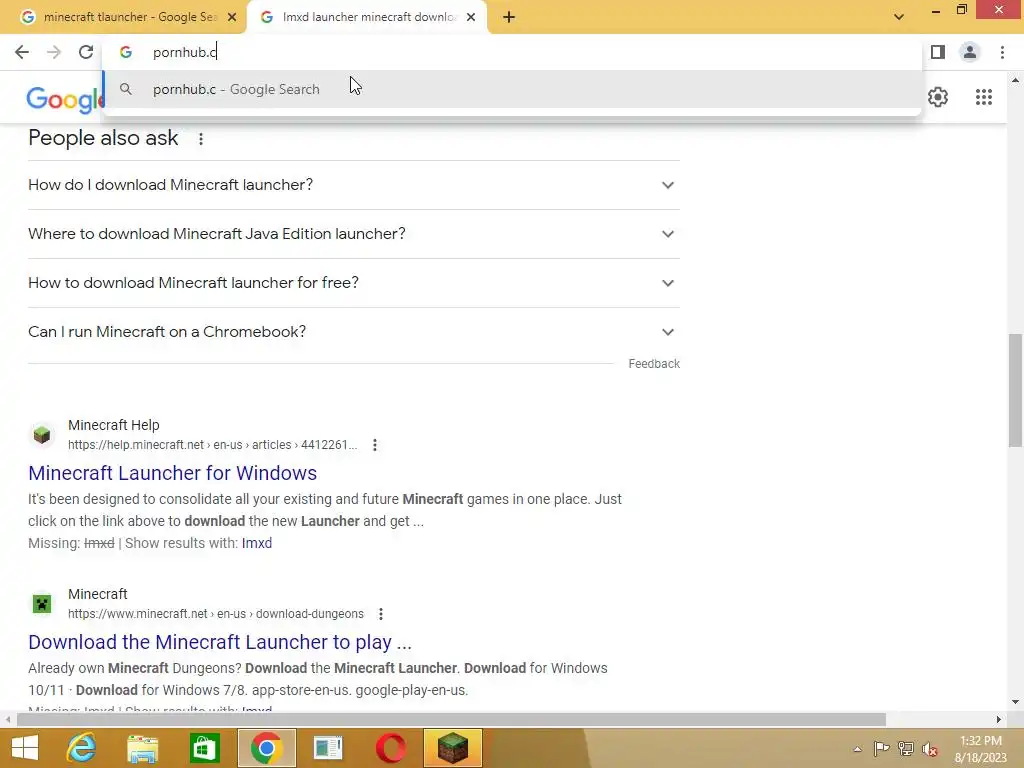This screenshot has width=1024, height=768.
Task: Click the horizontal scrollbar thumb
Action: point(451,720)
